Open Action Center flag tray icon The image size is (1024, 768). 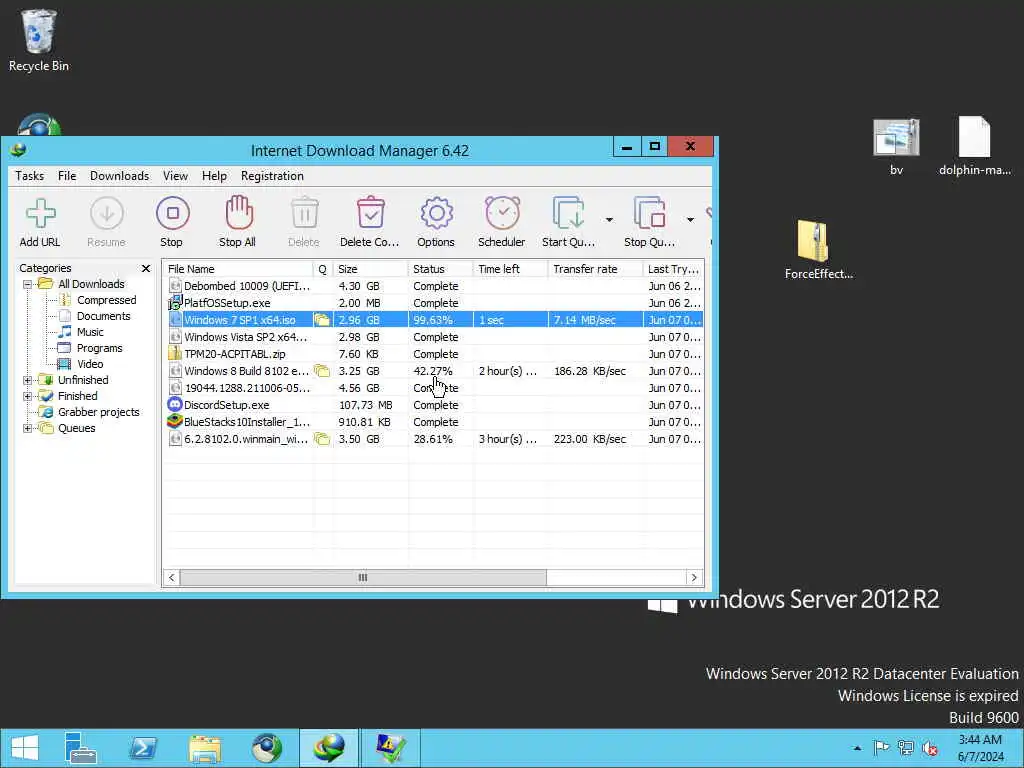(881, 748)
